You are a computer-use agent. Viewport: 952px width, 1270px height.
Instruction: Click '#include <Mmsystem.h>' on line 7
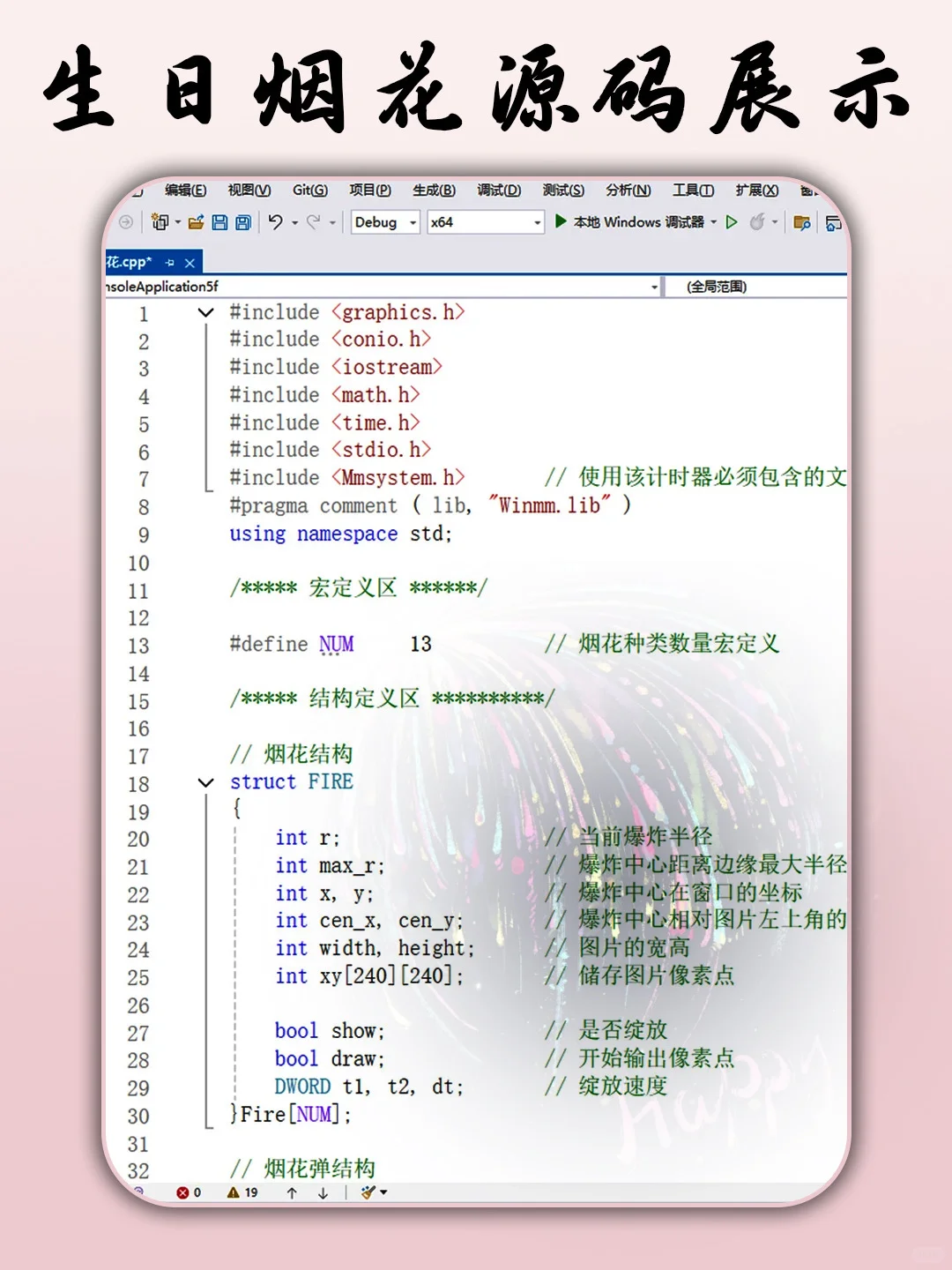coord(346,478)
